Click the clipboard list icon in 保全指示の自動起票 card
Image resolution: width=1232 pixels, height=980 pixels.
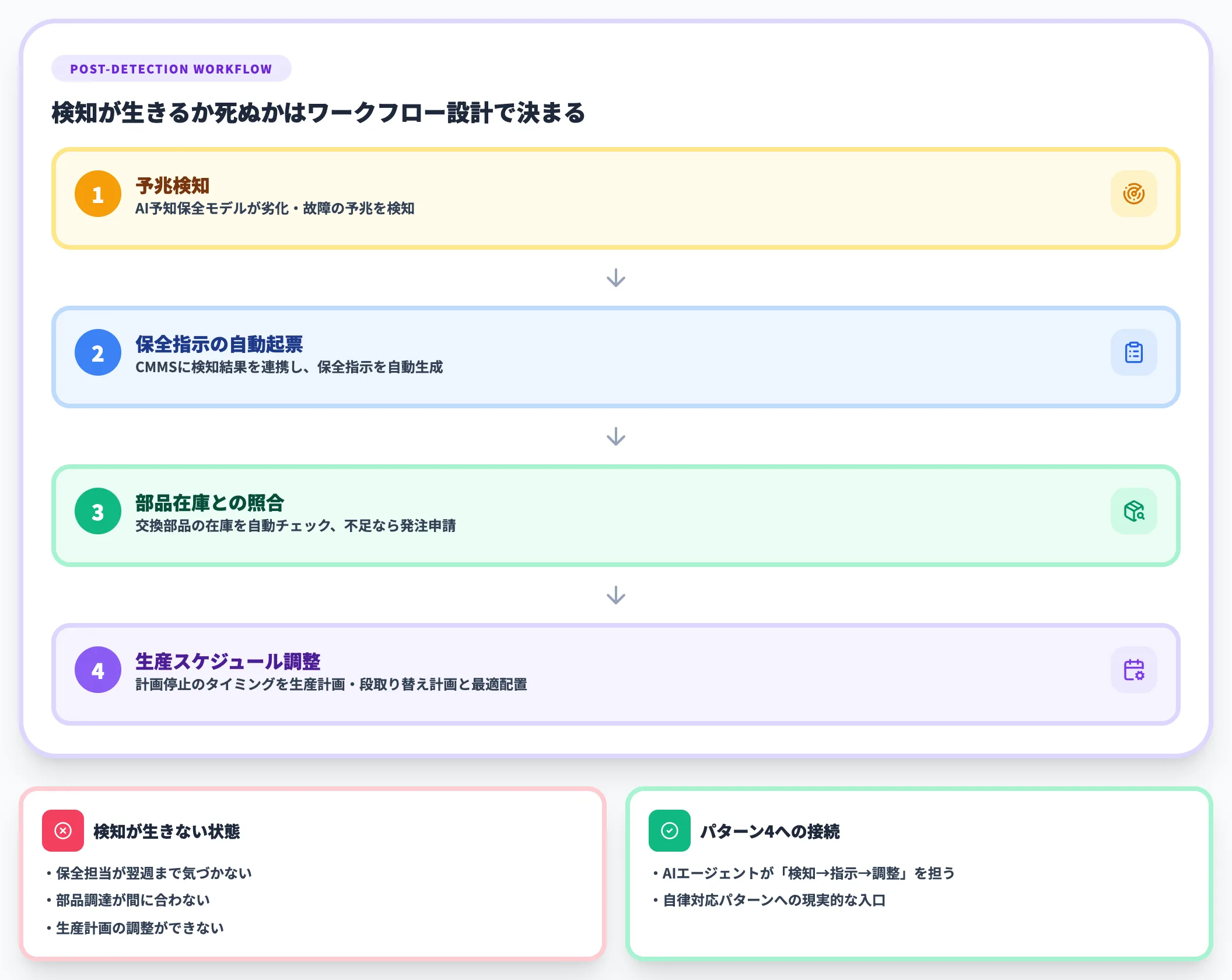(1133, 352)
